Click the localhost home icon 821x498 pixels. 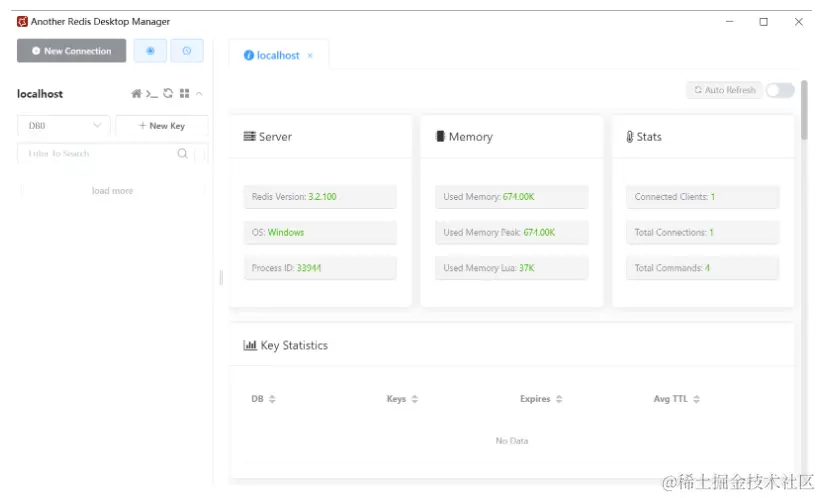(x=136, y=94)
